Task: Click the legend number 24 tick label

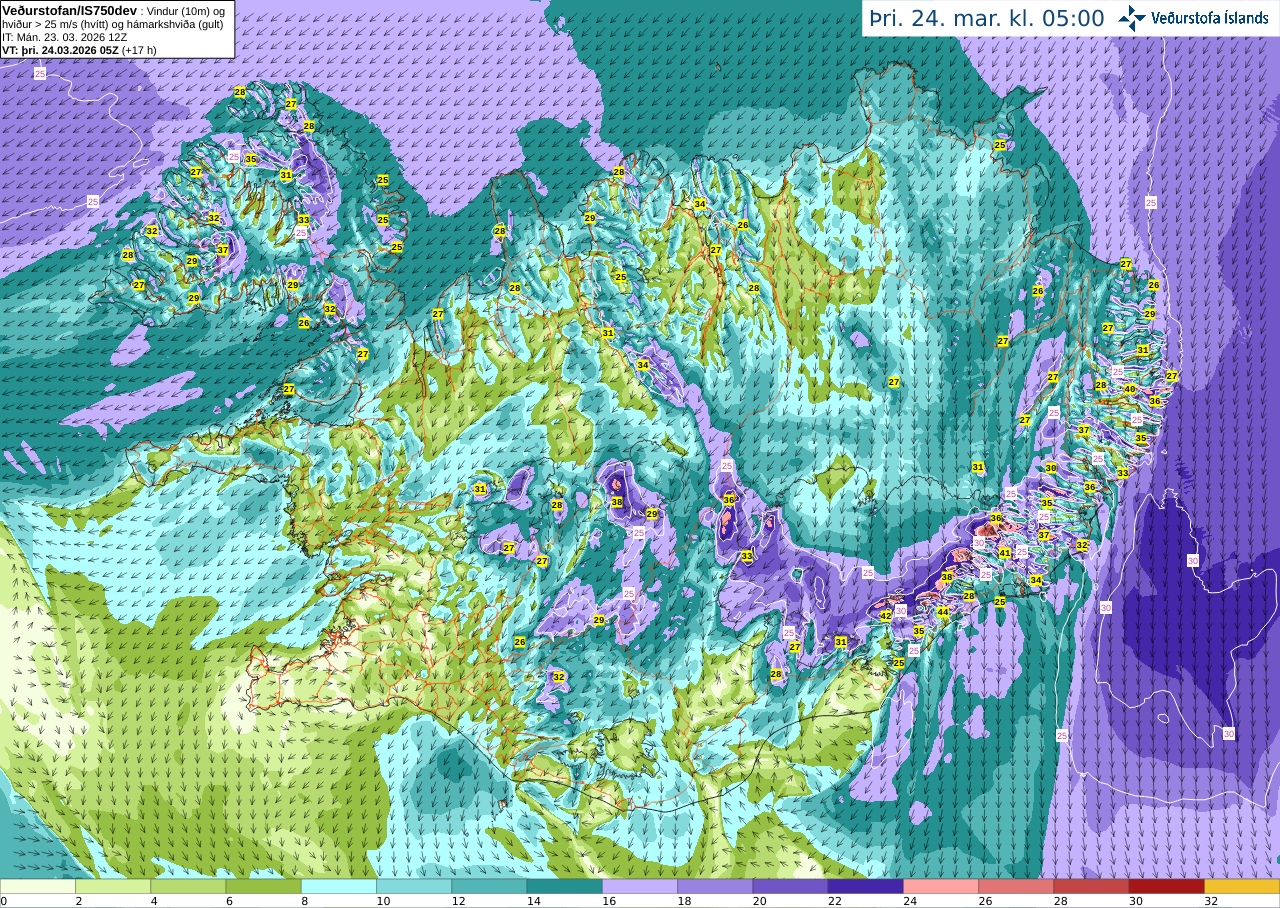Action: (903, 901)
